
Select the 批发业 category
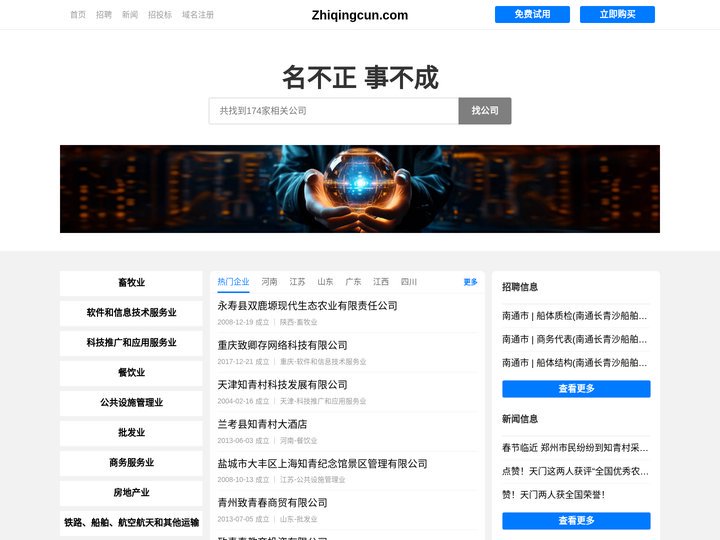[131, 433]
